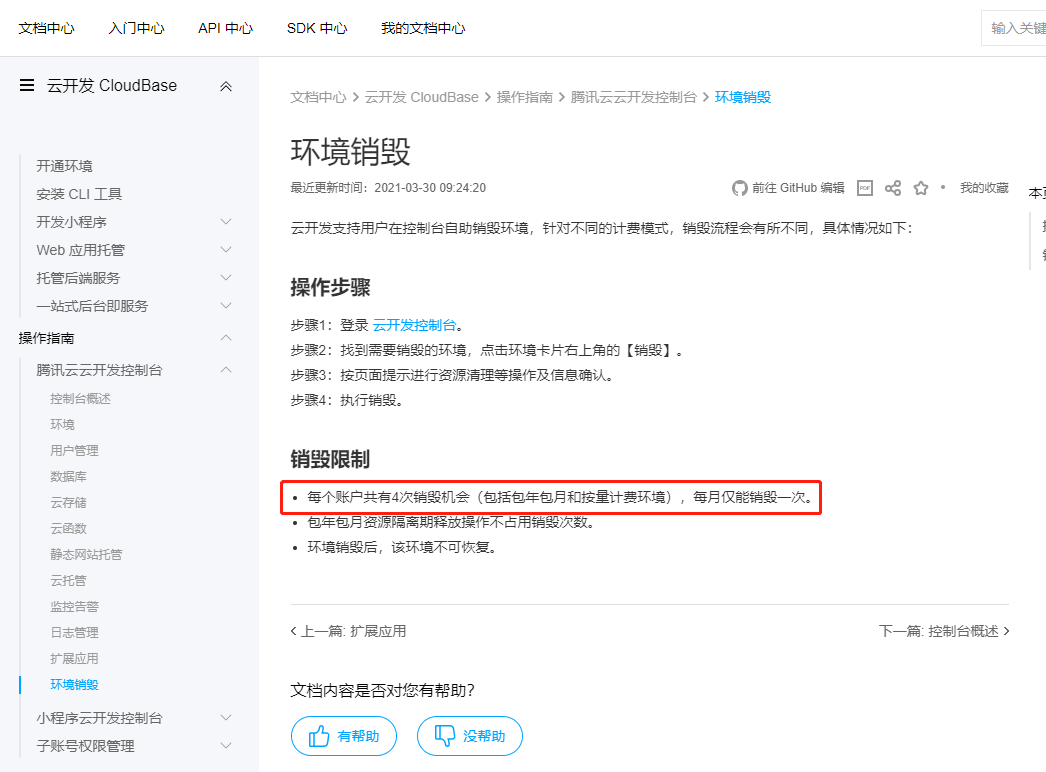1046x772 pixels.
Task: Download the page using the PDF icon
Action: [865, 188]
